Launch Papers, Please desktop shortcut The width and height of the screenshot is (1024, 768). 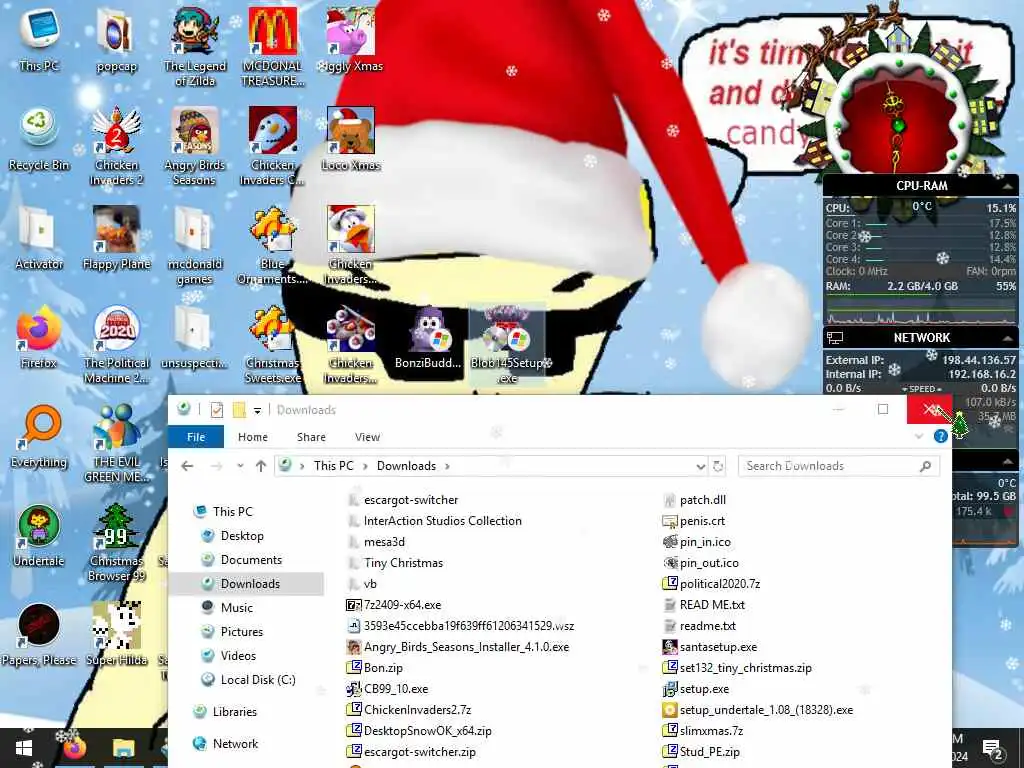(x=39, y=635)
